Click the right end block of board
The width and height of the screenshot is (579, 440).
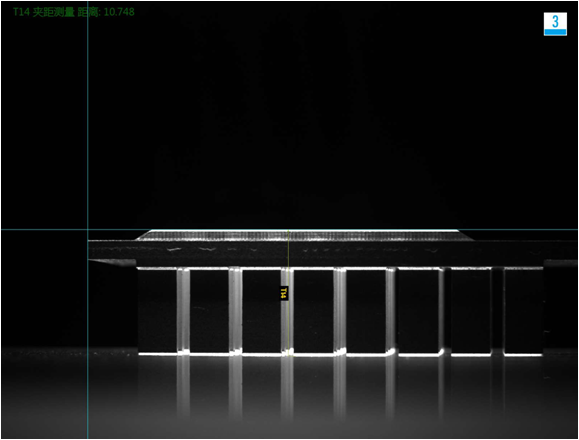[560, 263]
